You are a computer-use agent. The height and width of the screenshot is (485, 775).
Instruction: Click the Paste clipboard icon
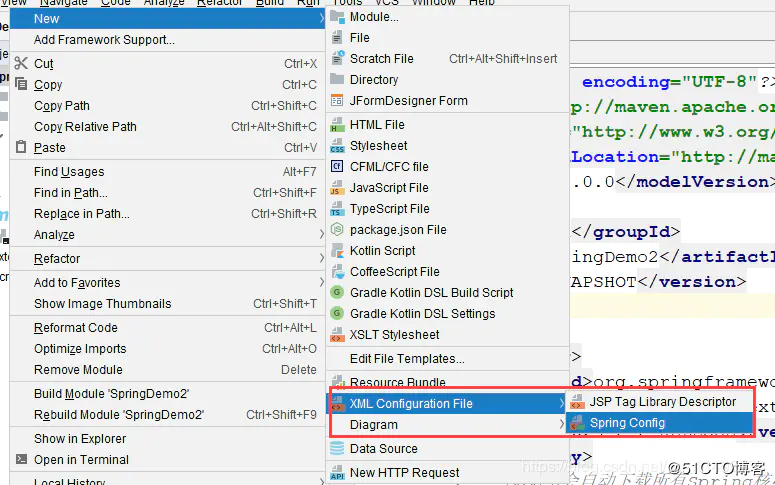[21, 147]
